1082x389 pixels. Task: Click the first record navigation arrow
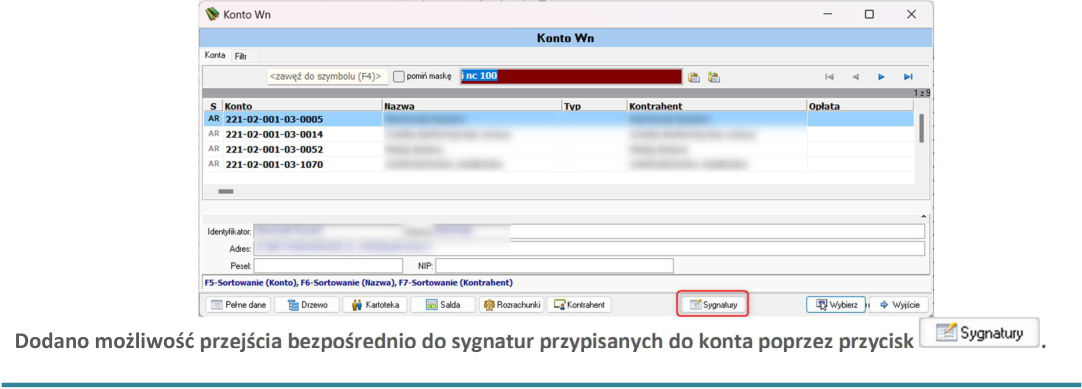829,77
